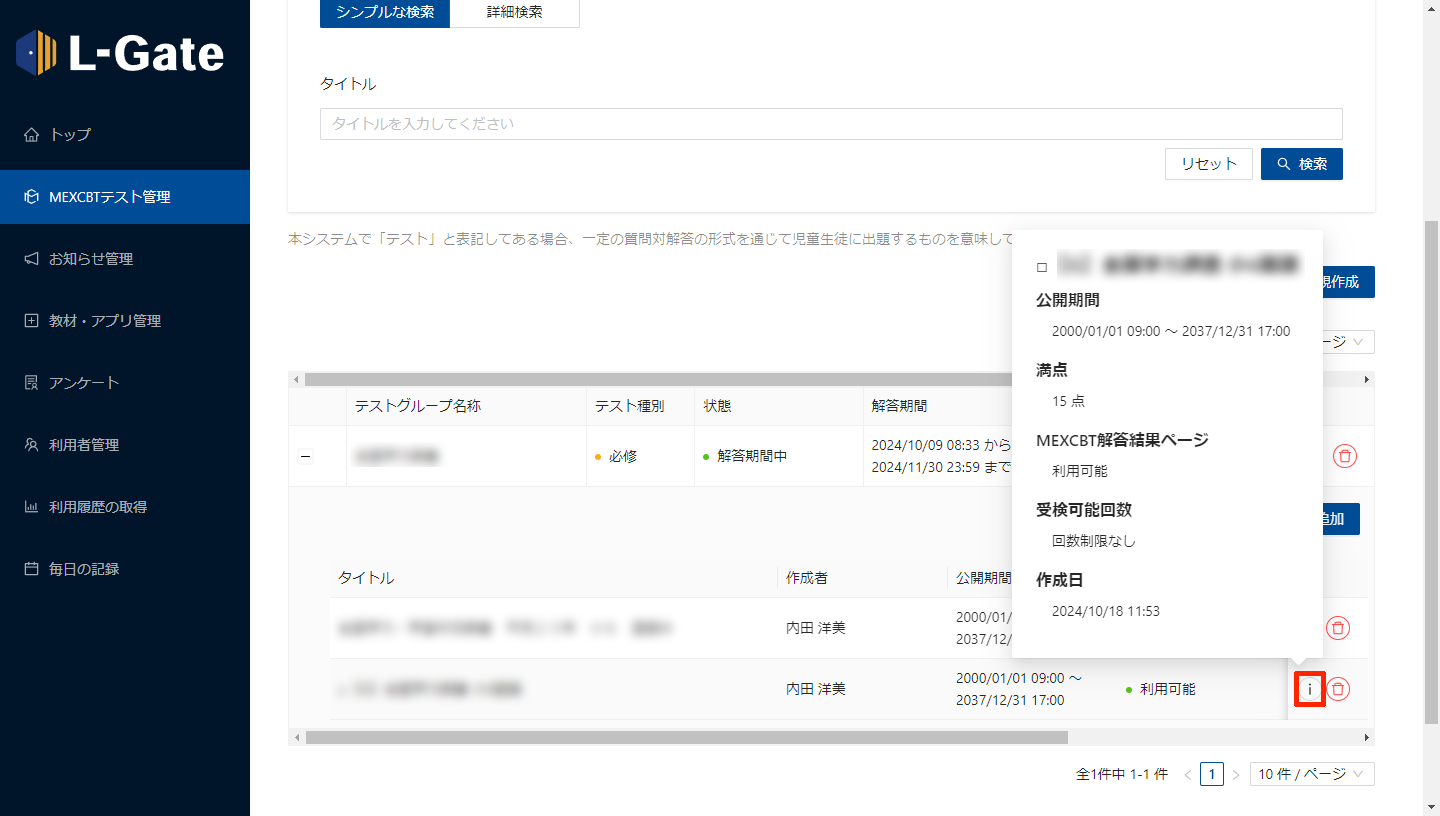Click the home icon beside トップ
Screen dimensions: 1440x816
(x=31, y=135)
